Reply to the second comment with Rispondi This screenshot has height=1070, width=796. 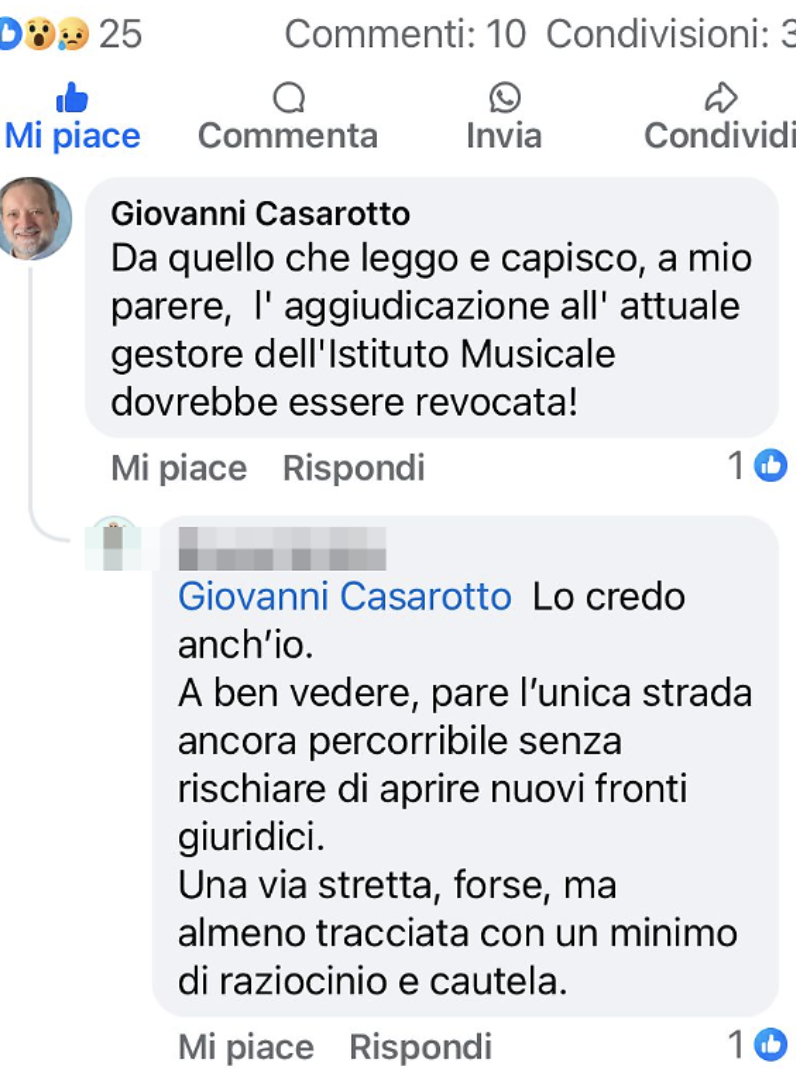click(x=421, y=1047)
